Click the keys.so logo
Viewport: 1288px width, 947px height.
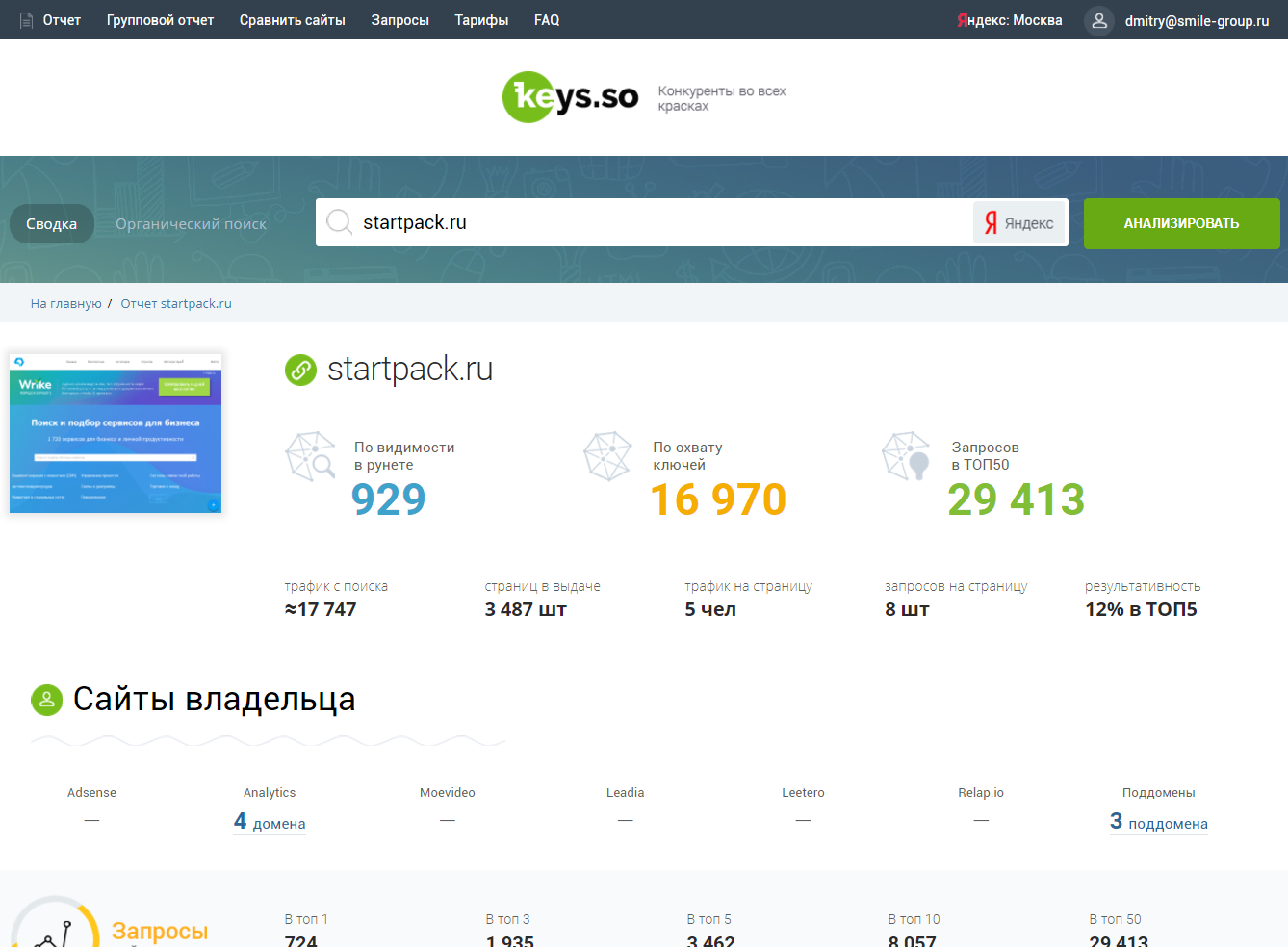(570, 97)
